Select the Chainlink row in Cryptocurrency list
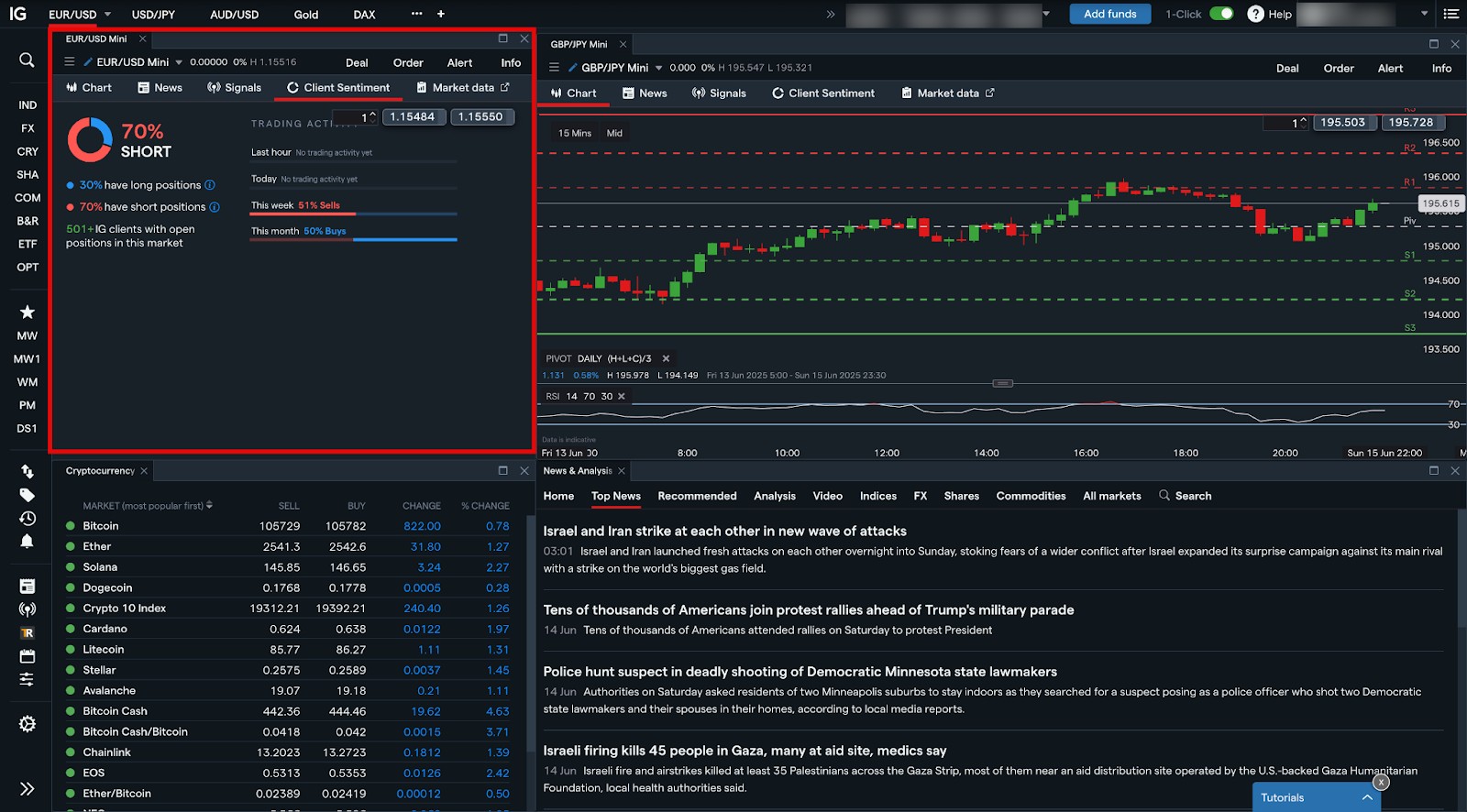Image resolution: width=1467 pixels, height=812 pixels. pyautogui.click(x=289, y=752)
